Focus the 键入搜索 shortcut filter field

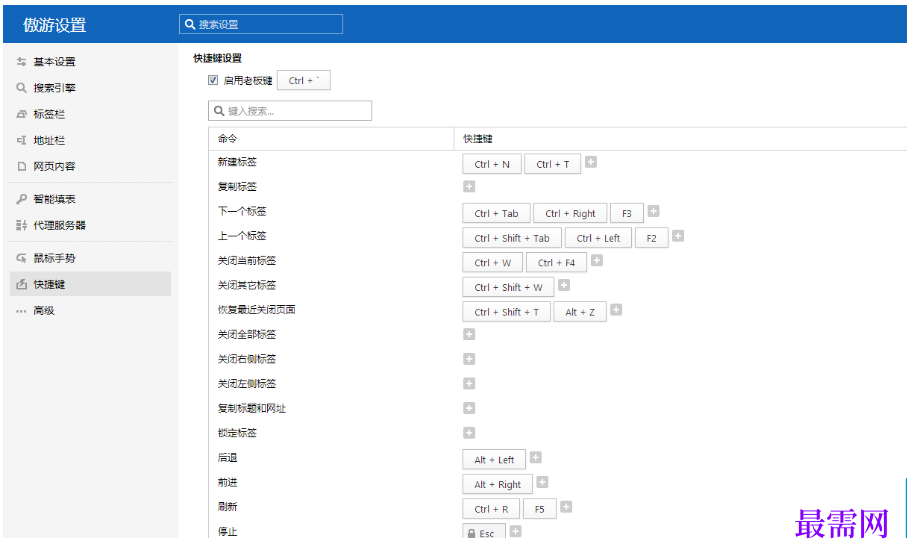tap(290, 111)
